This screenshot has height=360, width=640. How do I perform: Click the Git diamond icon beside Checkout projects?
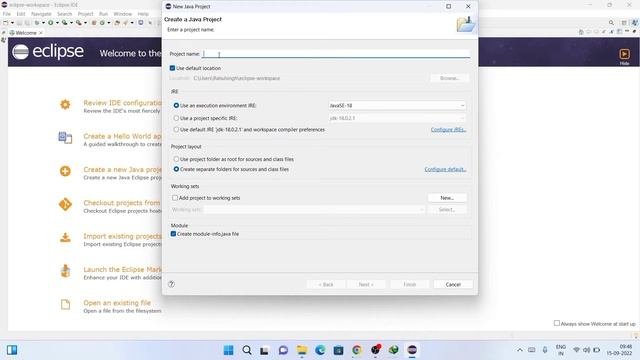coord(65,204)
